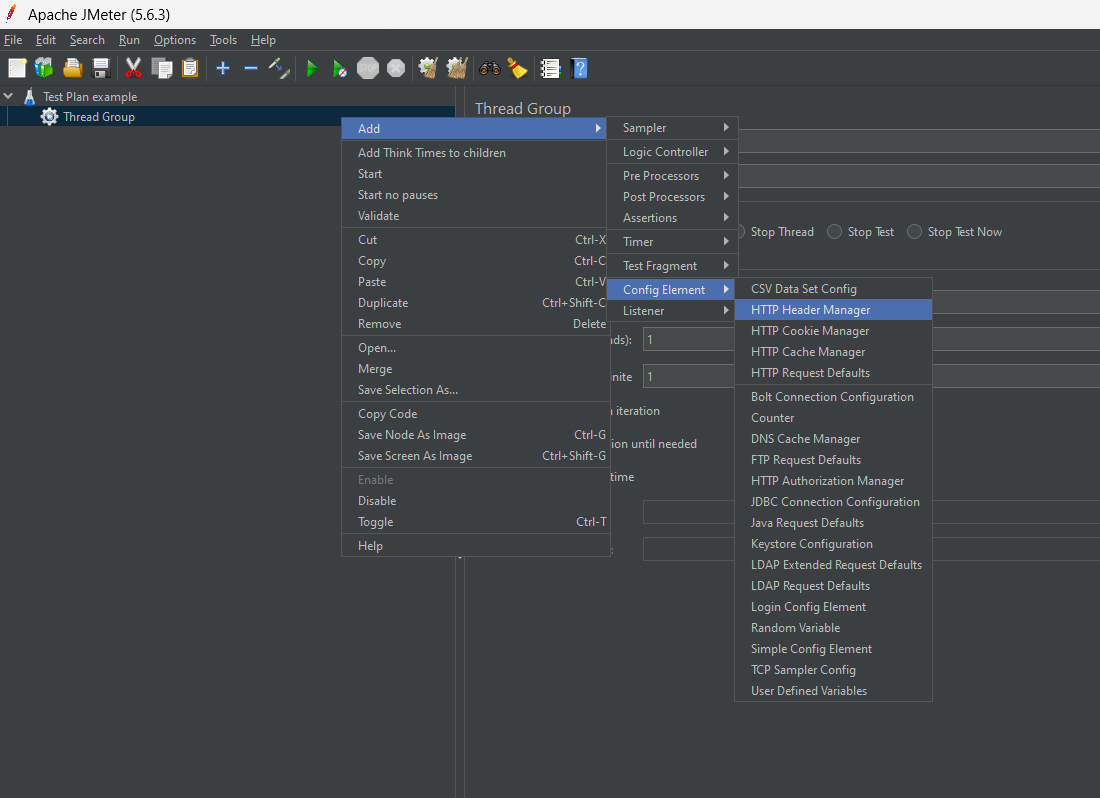Expand the Post Processors submenu

(x=672, y=196)
